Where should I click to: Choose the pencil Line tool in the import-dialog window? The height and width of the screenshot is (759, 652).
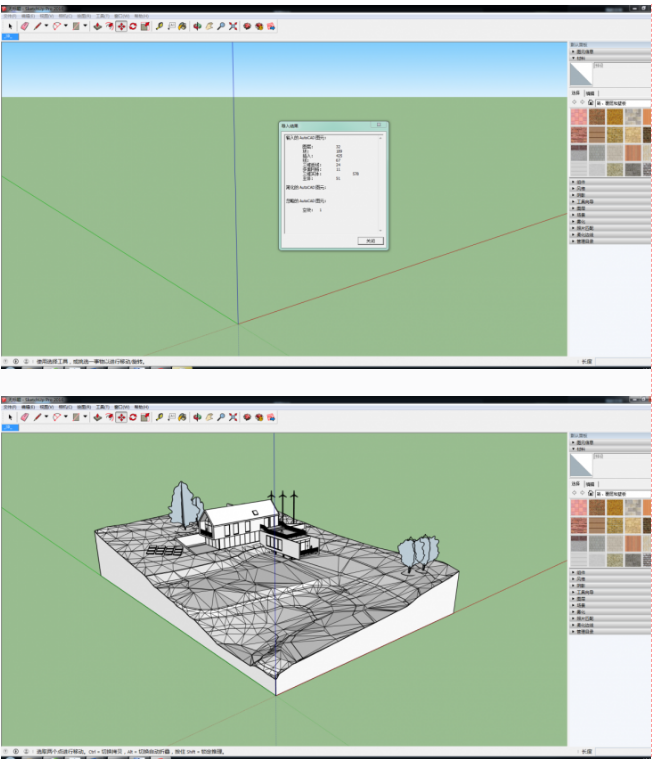pos(37,26)
